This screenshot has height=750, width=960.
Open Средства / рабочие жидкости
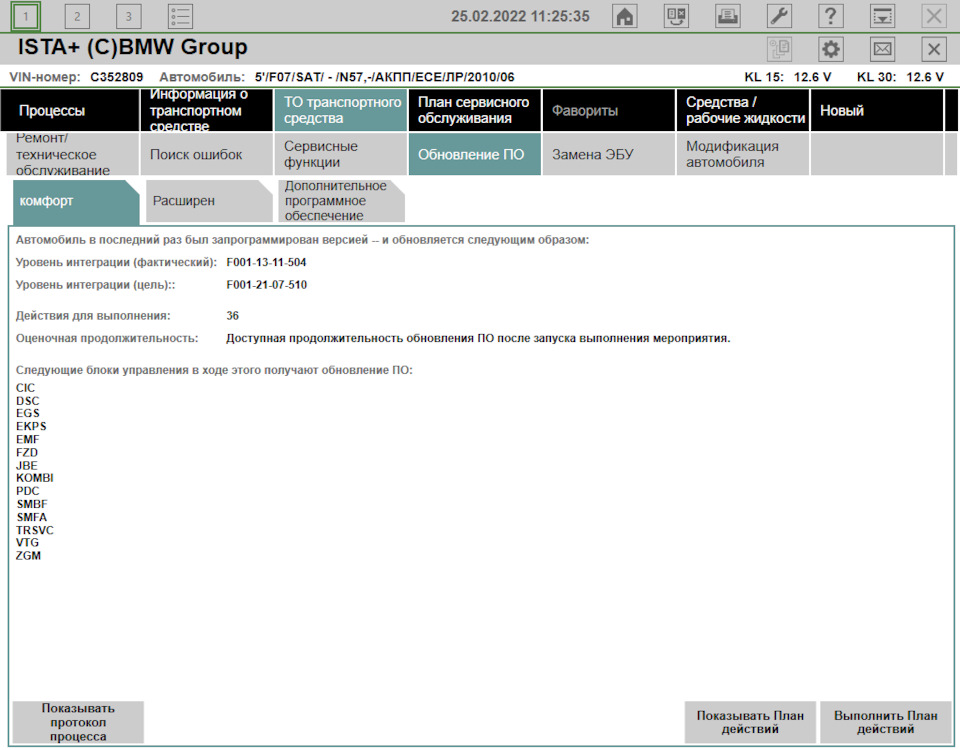(743, 110)
